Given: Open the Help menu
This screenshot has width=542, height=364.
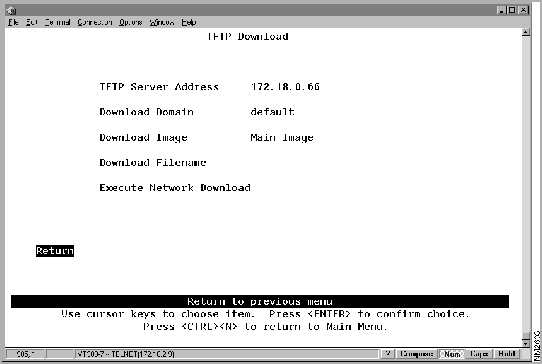Looking at the screenshot, I should click(x=189, y=22).
